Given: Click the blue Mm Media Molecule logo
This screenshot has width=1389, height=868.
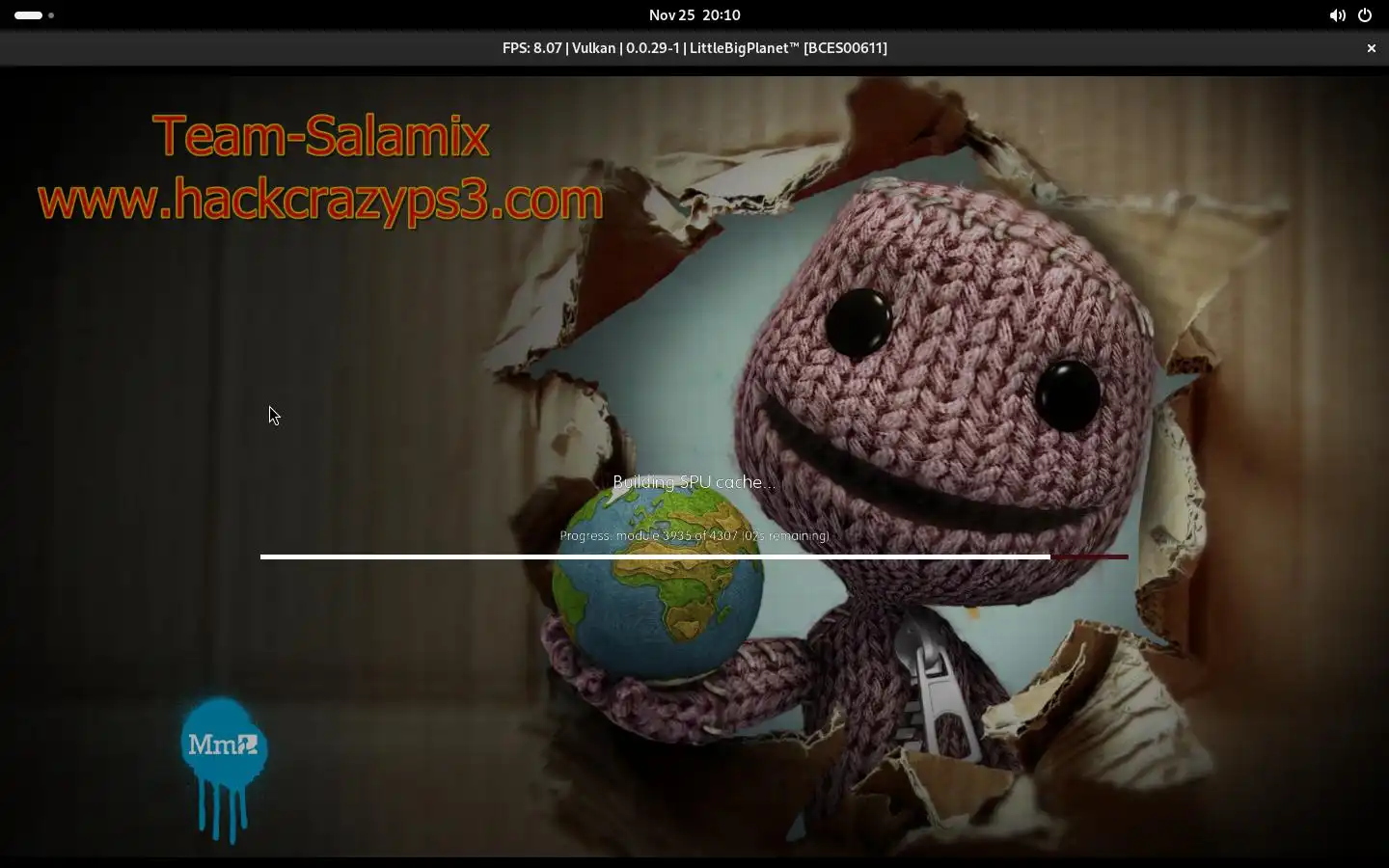Looking at the screenshot, I should click(224, 770).
